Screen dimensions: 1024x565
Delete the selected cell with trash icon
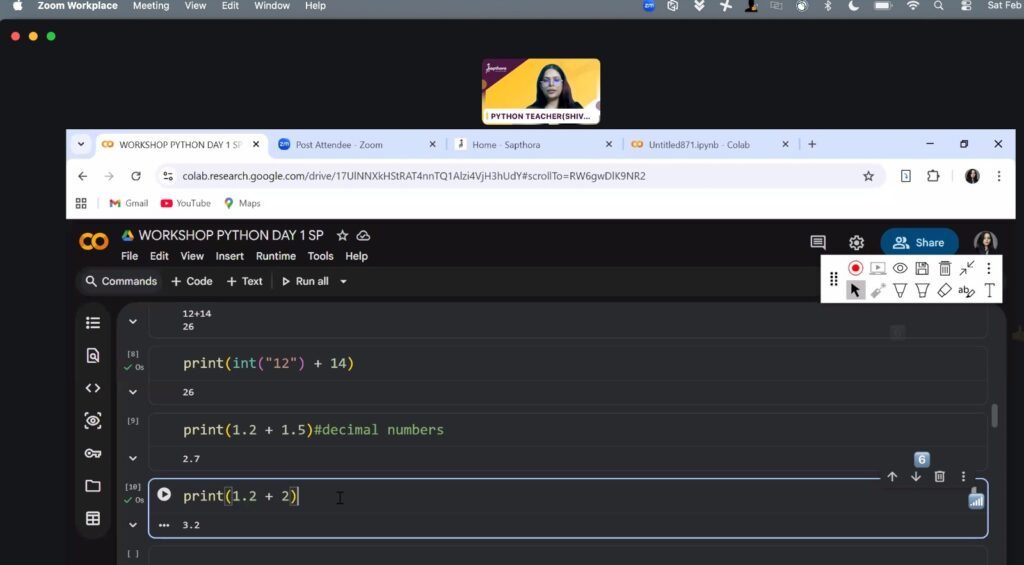pos(939,477)
